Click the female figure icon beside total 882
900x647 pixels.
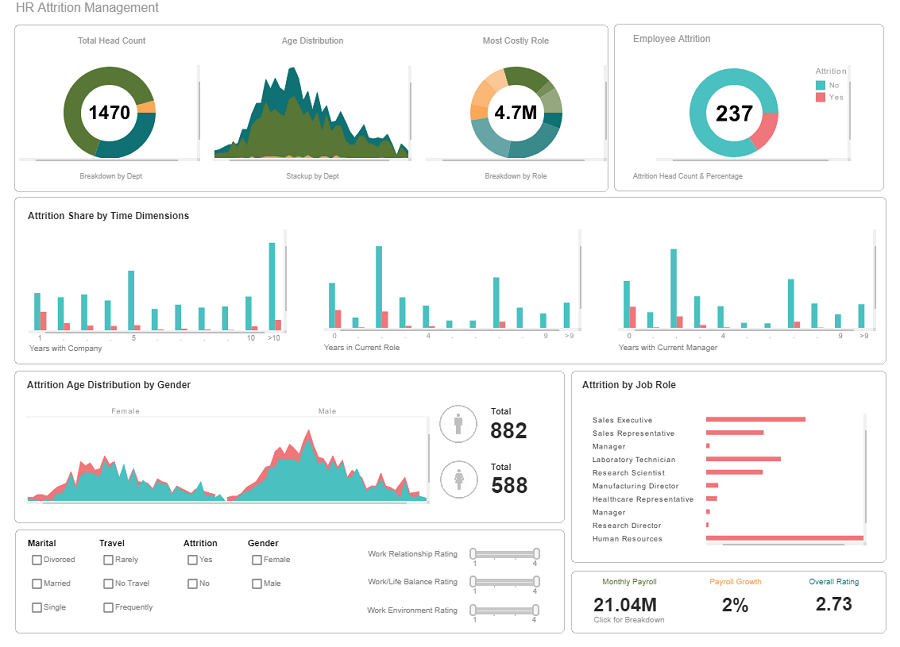tap(458, 424)
